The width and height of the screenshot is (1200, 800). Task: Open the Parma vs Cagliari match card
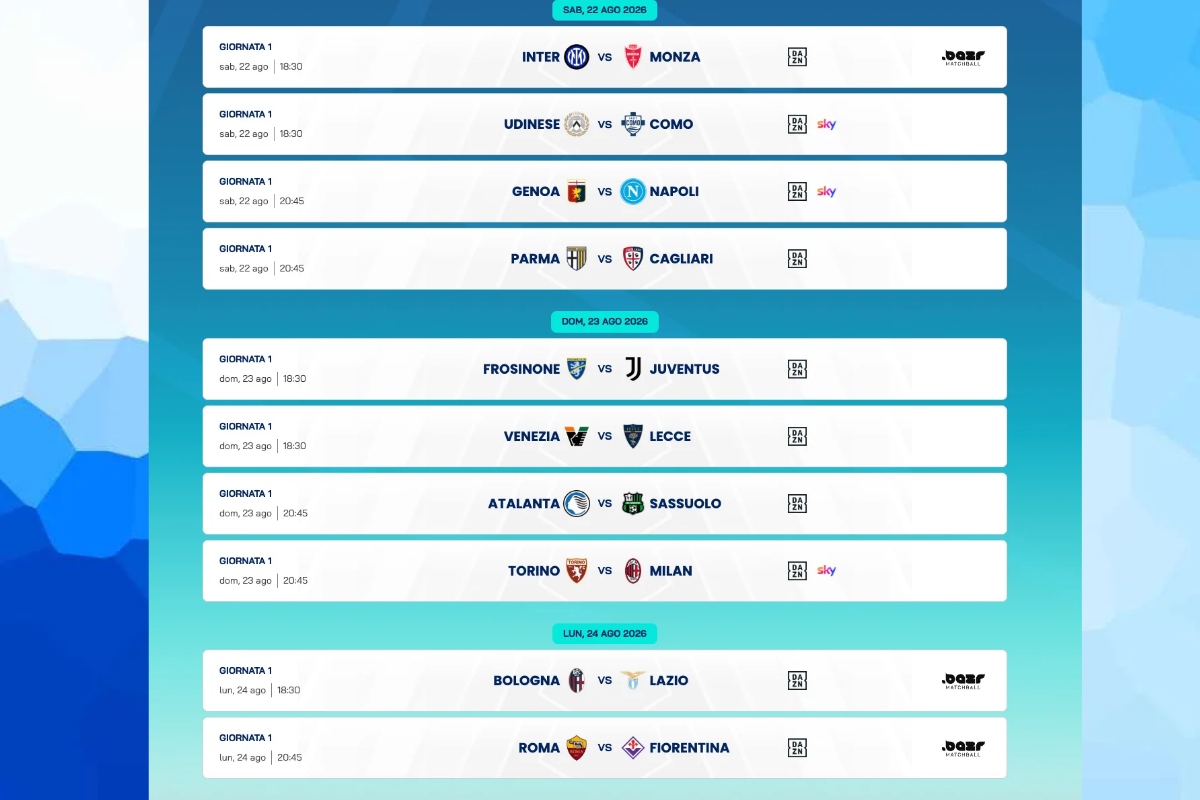[x=605, y=259]
